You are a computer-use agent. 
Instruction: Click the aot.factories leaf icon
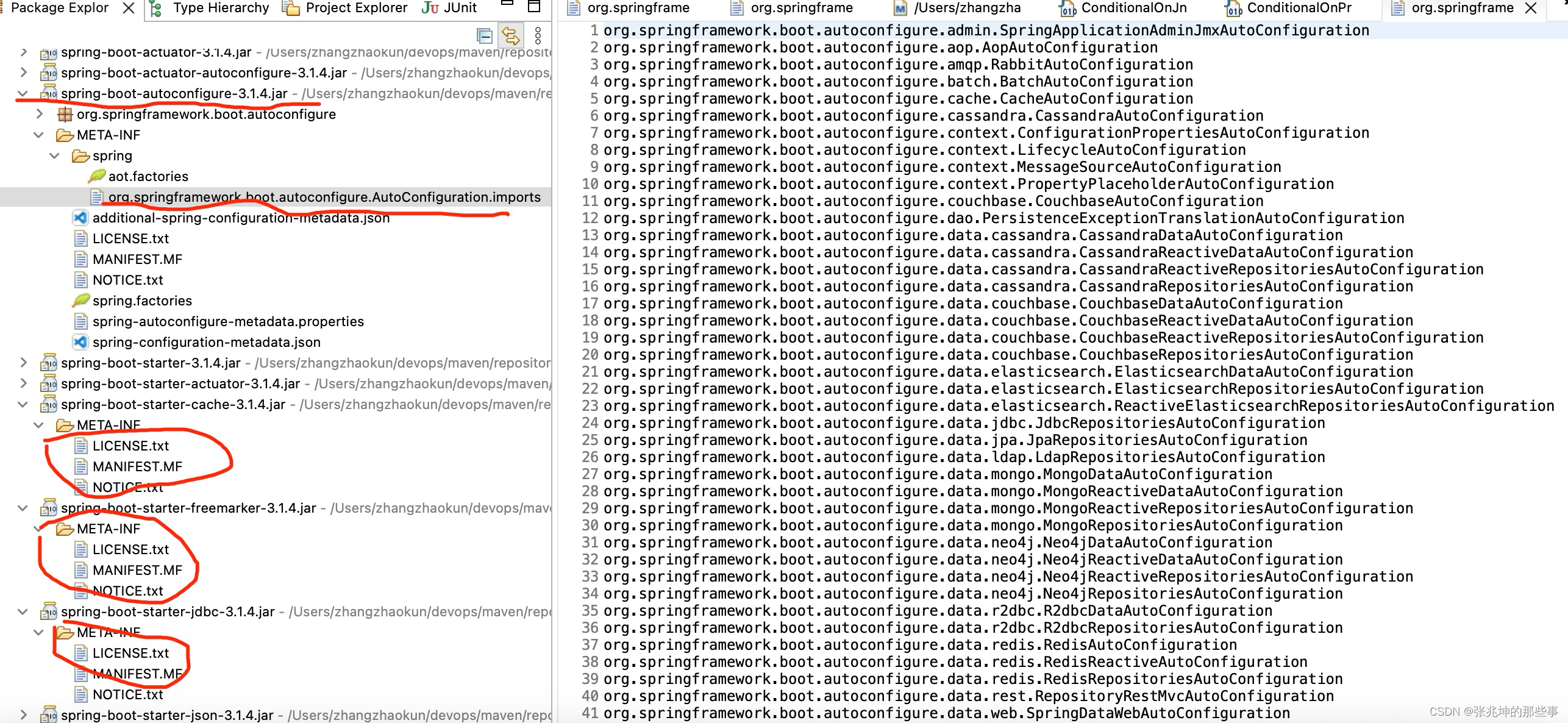[96, 176]
